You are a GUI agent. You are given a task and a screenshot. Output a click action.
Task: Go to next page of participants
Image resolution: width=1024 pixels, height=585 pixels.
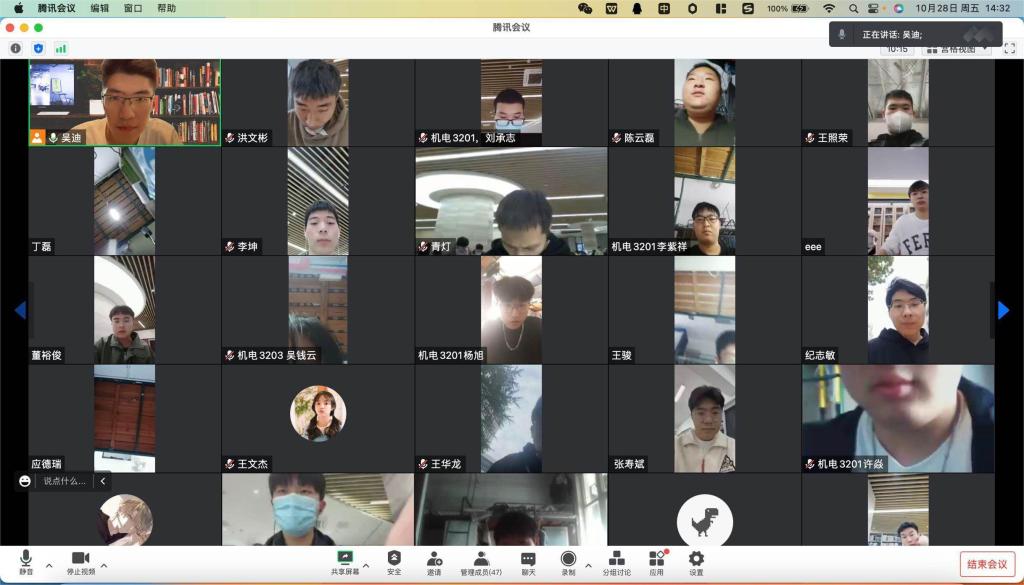click(1003, 310)
